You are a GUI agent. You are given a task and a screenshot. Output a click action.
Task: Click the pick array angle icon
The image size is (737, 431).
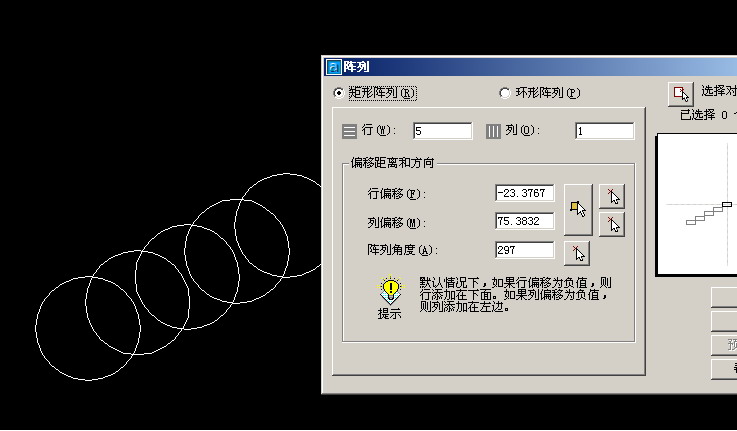coord(577,253)
